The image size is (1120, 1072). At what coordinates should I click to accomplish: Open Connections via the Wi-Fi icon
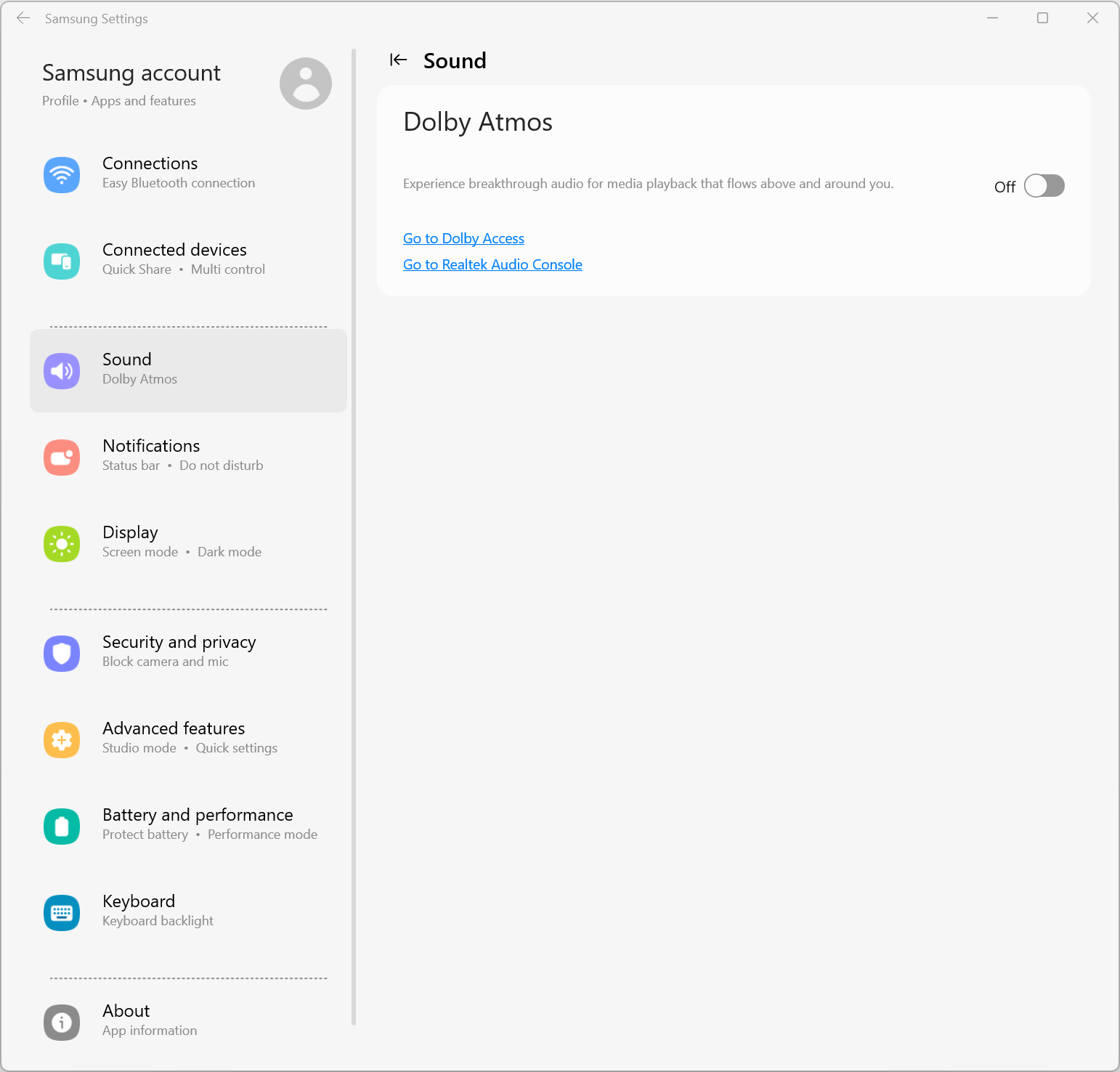pos(62,175)
